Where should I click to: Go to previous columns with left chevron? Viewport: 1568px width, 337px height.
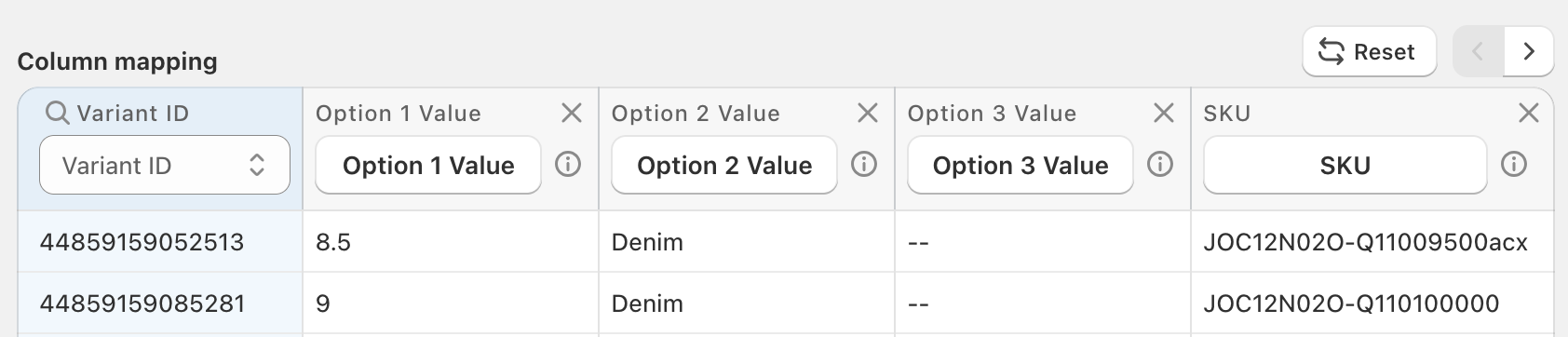coord(1479,52)
